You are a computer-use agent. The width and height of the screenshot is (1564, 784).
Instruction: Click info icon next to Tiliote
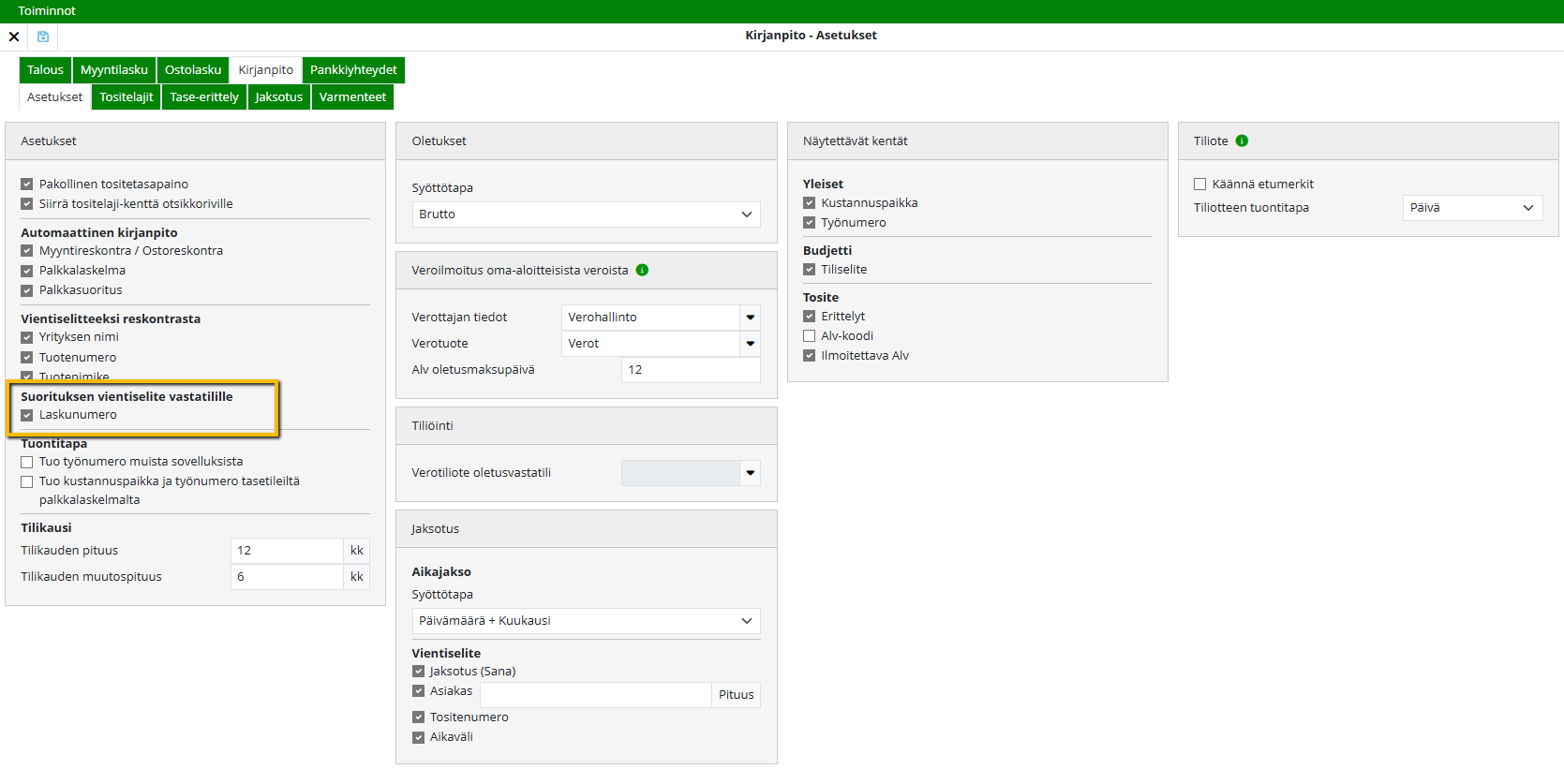point(1242,141)
